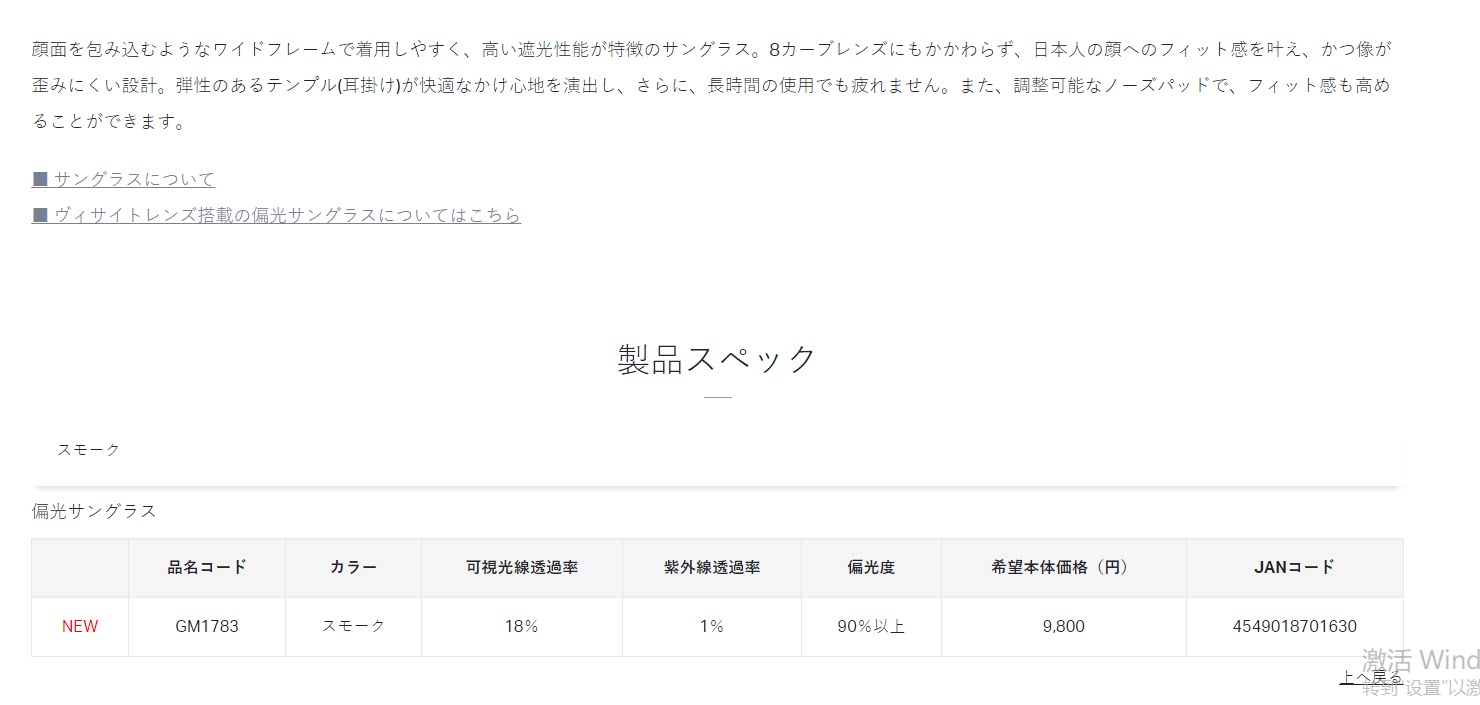
Task: Click the JAN code 4549018701630
Action: pos(1294,627)
